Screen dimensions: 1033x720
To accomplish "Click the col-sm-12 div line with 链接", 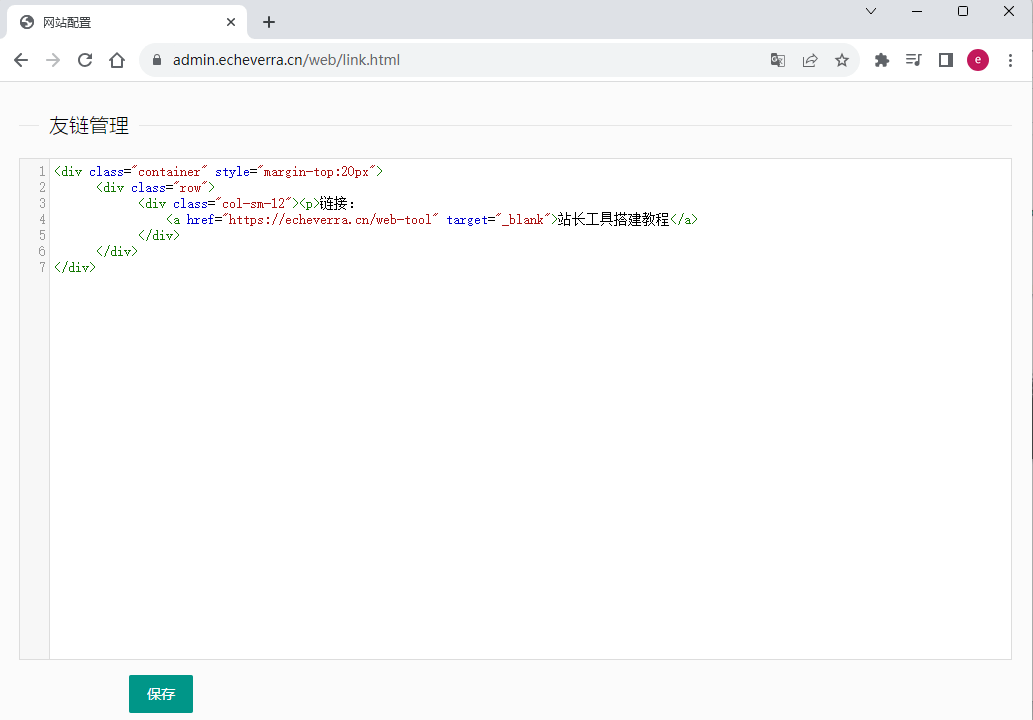I will point(247,204).
